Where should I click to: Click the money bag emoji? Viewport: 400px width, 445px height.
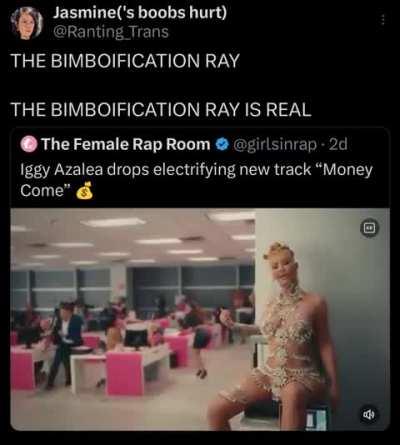(x=84, y=191)
